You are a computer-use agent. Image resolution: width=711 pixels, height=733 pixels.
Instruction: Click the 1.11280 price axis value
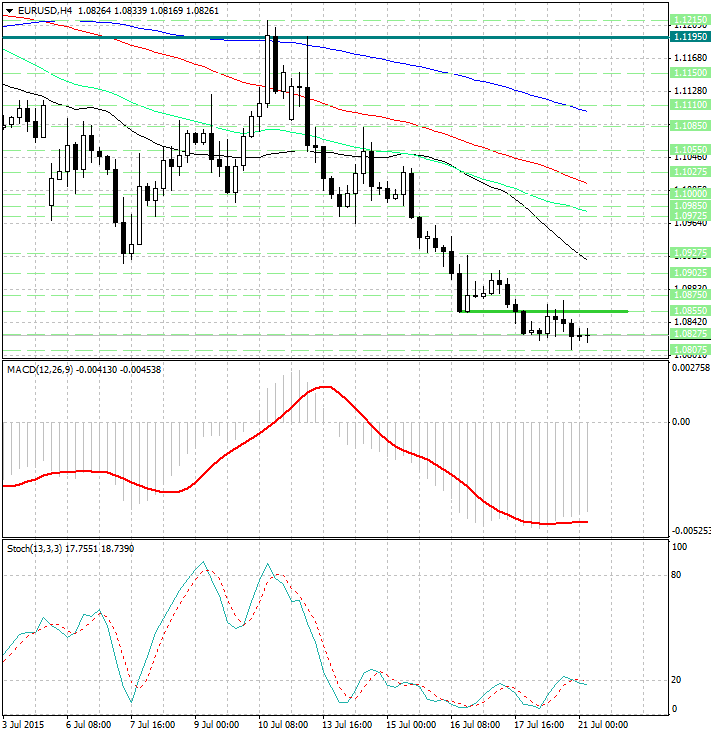point(691,90)
